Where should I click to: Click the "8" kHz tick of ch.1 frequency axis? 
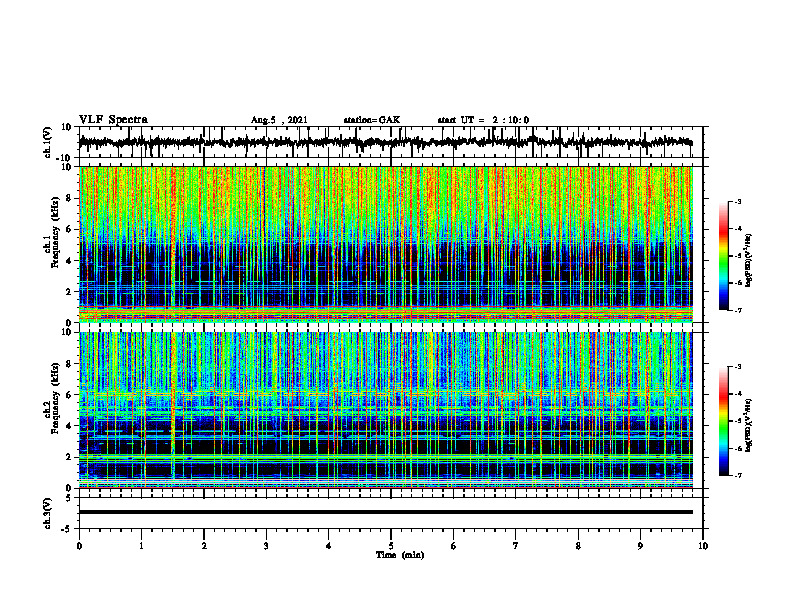point(69,198)
